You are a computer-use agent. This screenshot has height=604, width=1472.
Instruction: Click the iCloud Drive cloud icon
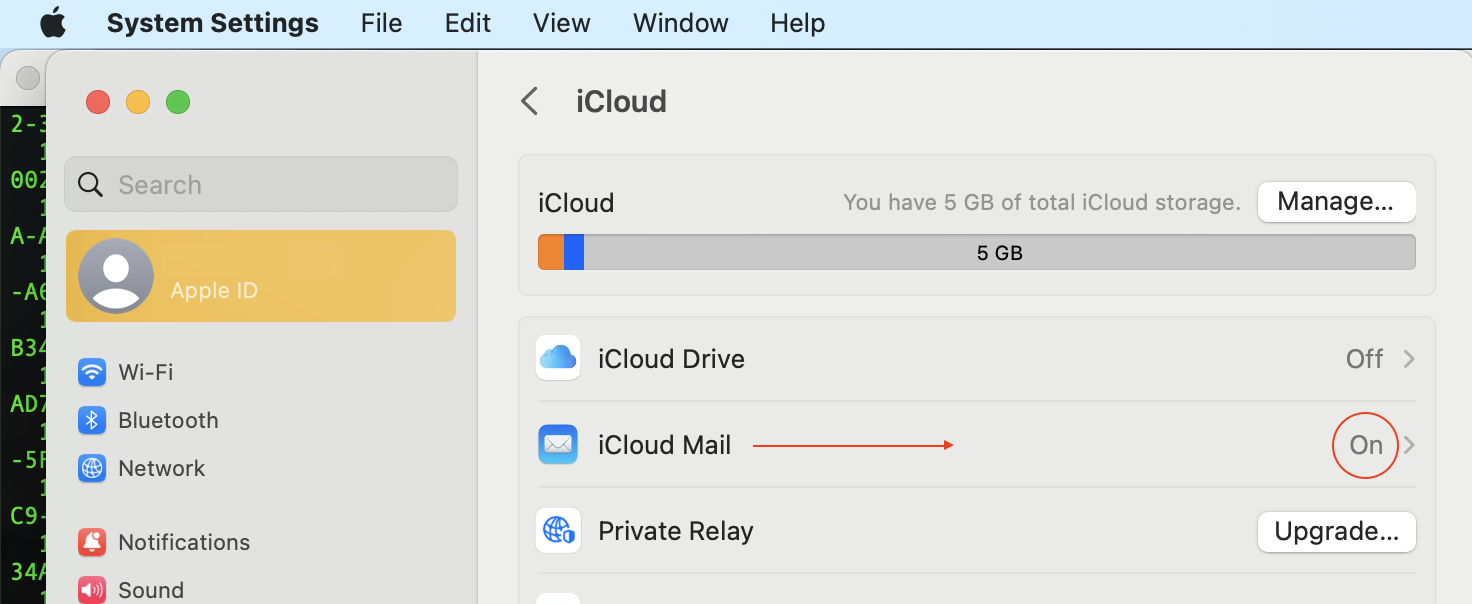point(558,358)
